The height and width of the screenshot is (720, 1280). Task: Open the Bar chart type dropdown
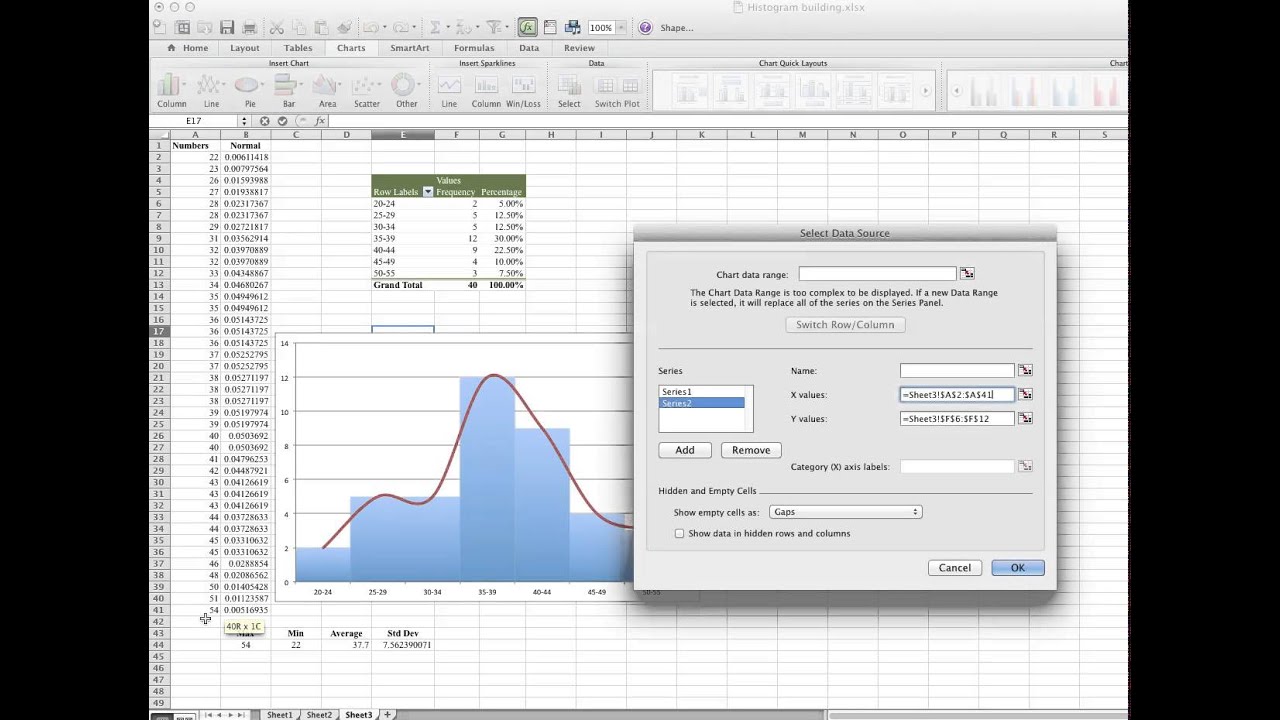click(288, 91)
